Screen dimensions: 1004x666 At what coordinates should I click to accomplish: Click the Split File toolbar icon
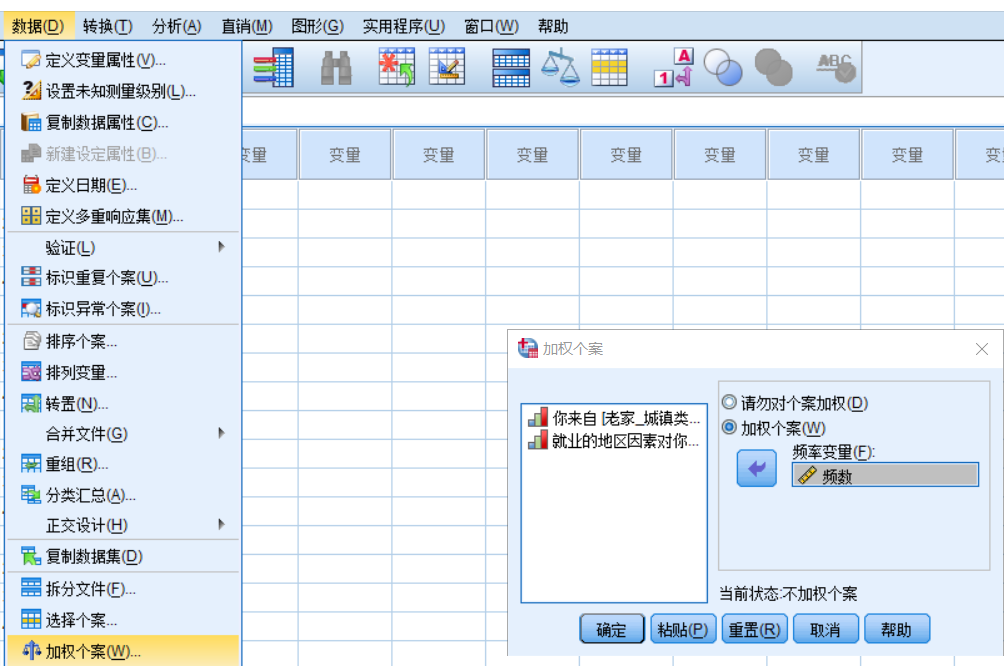pyautogui.click(x=511, y=67)
